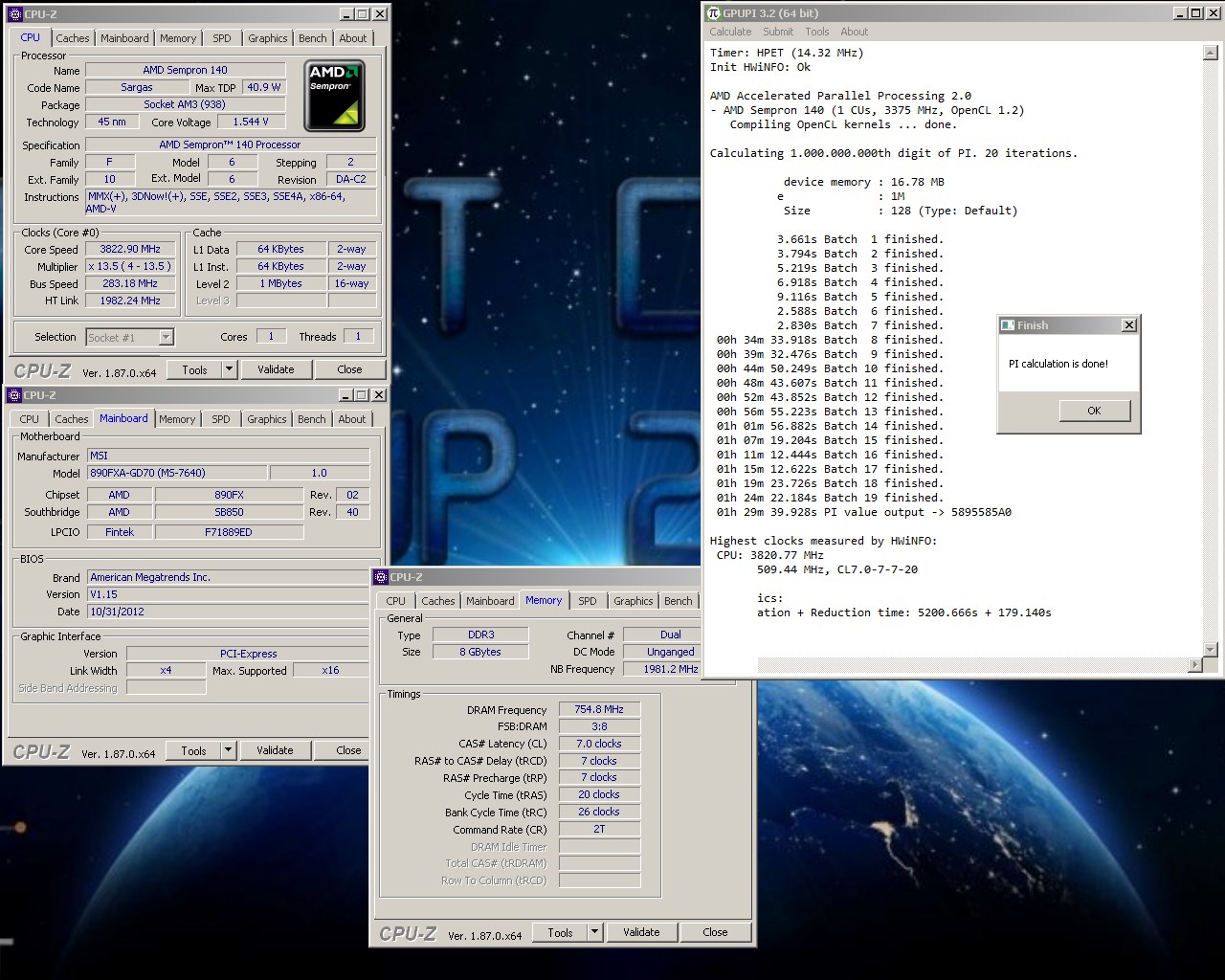Select CPU tab in Mainboard CPU-Z window

click(x=30, y=419)
